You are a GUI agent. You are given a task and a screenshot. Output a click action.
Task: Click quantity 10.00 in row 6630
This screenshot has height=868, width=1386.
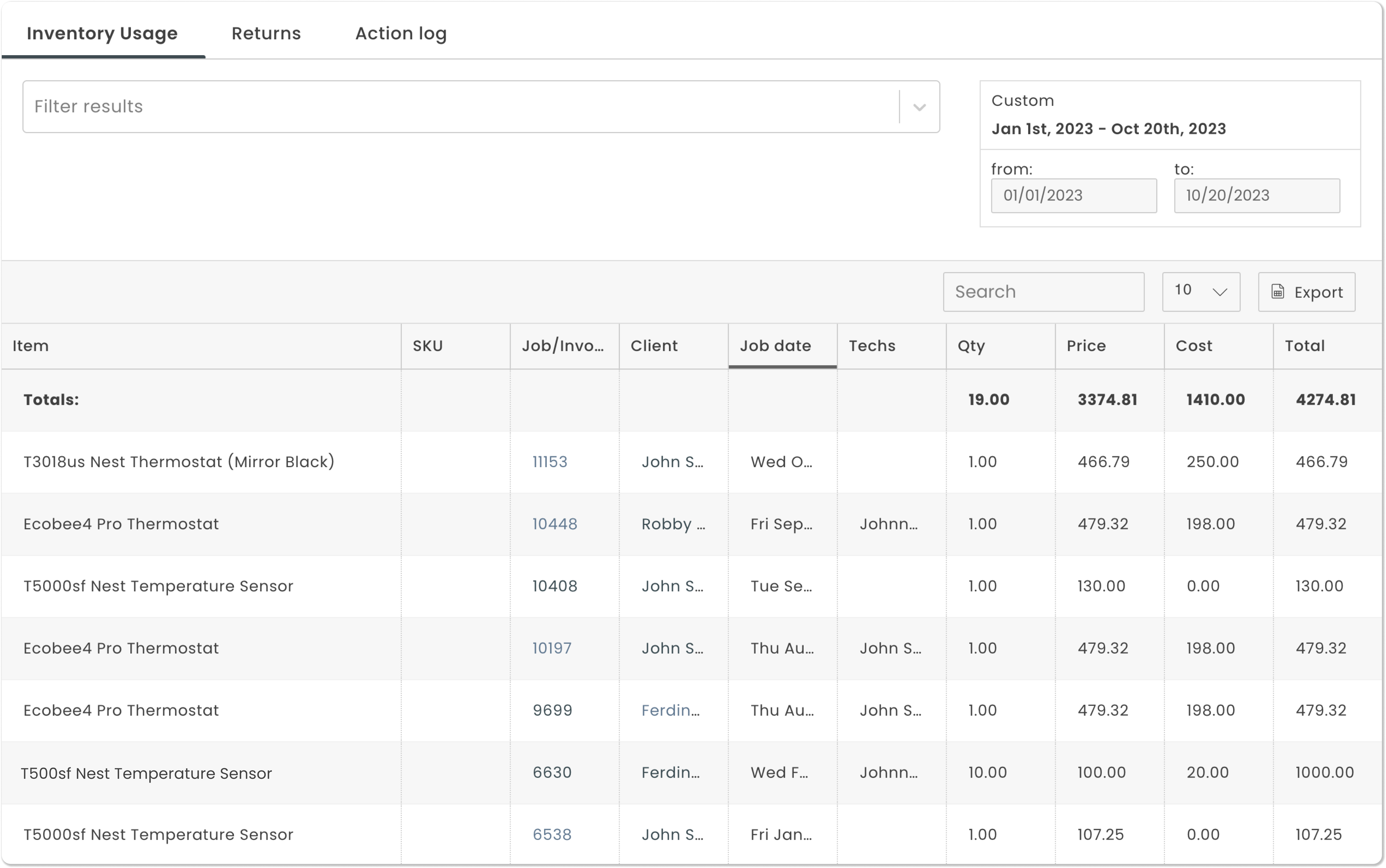click(x=987, y=773)
